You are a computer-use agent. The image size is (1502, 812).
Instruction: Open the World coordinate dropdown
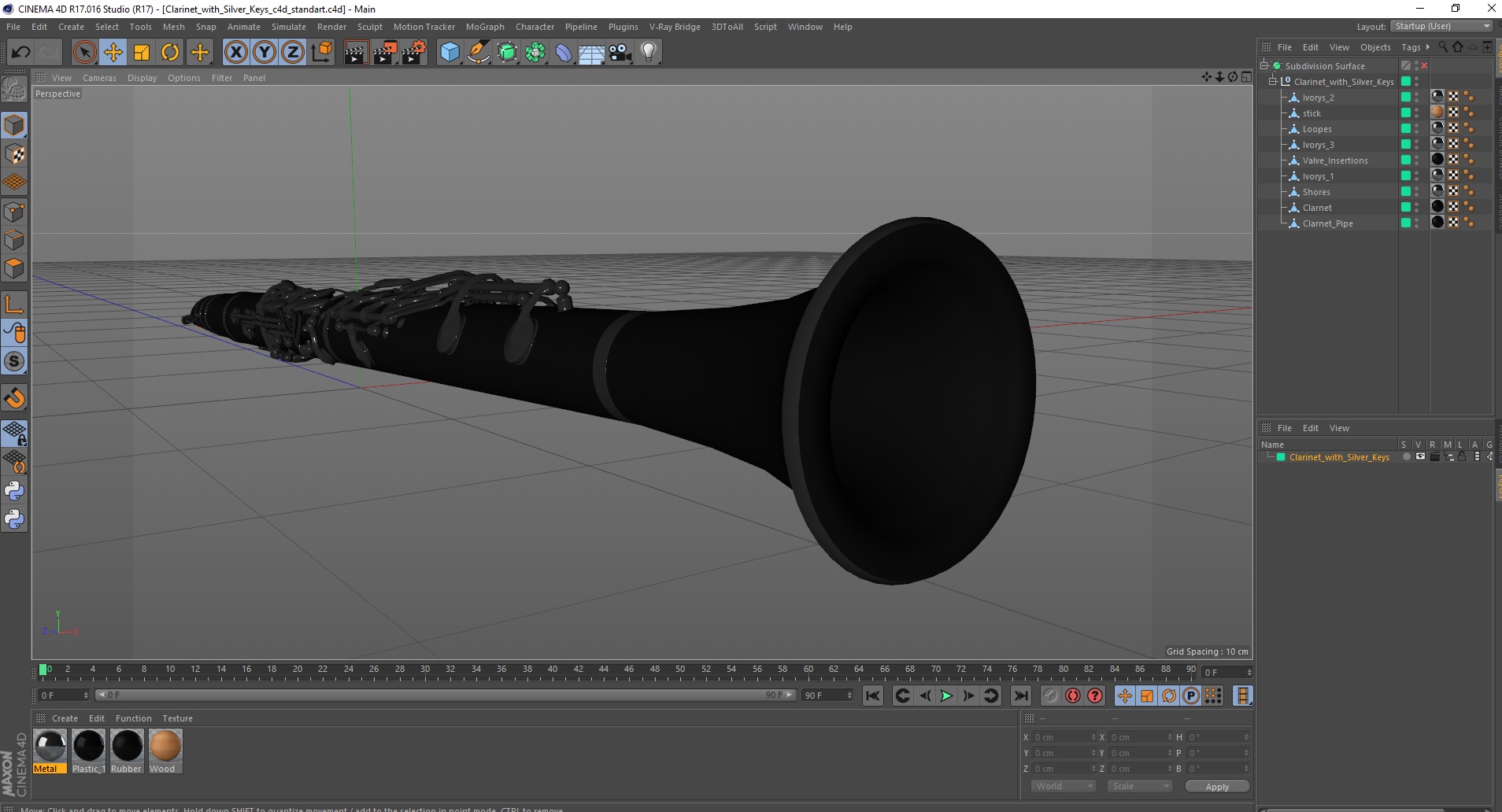point(1063,786)
